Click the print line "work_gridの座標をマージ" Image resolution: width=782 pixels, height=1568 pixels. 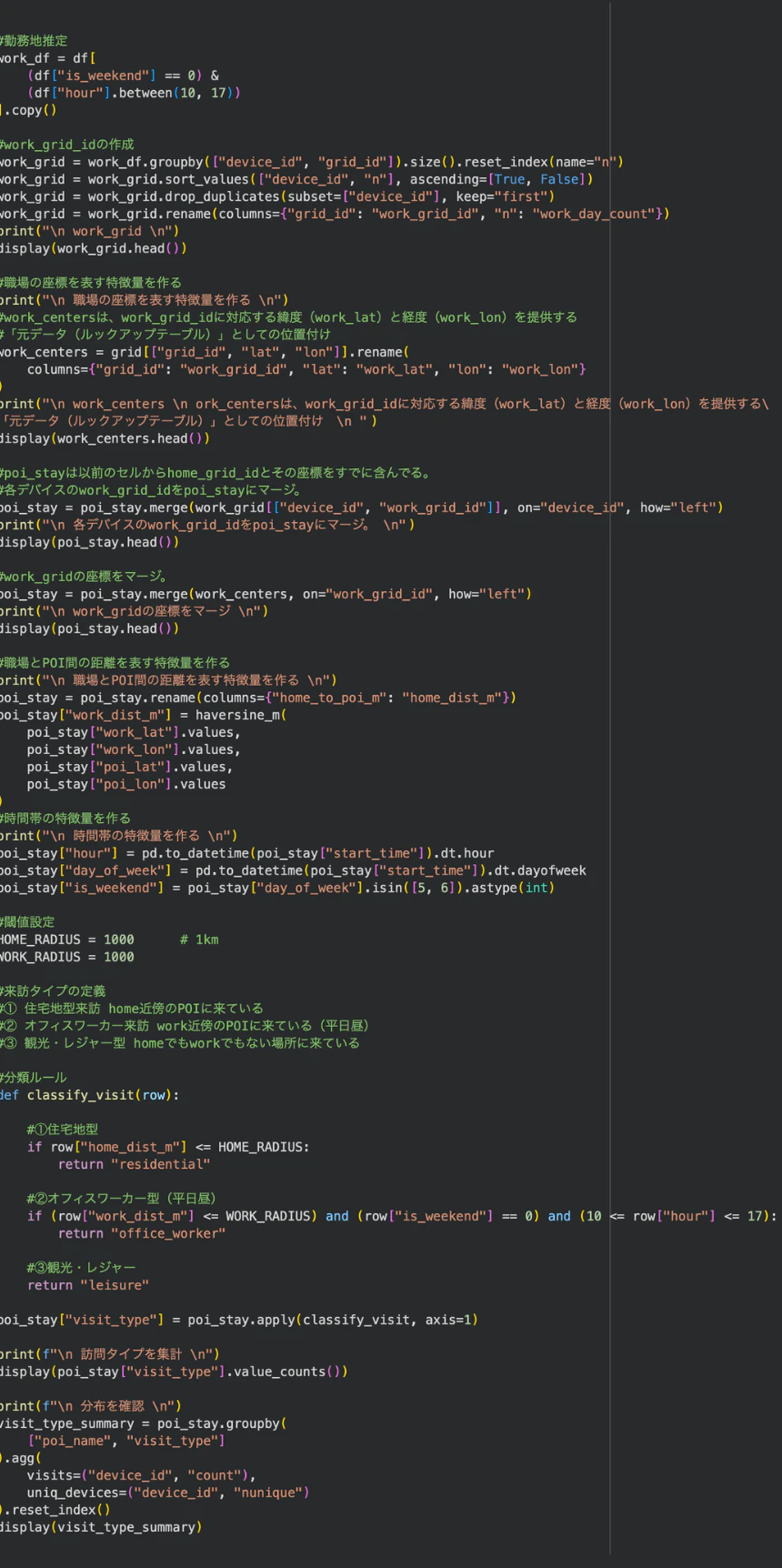(x=135, y=611)
